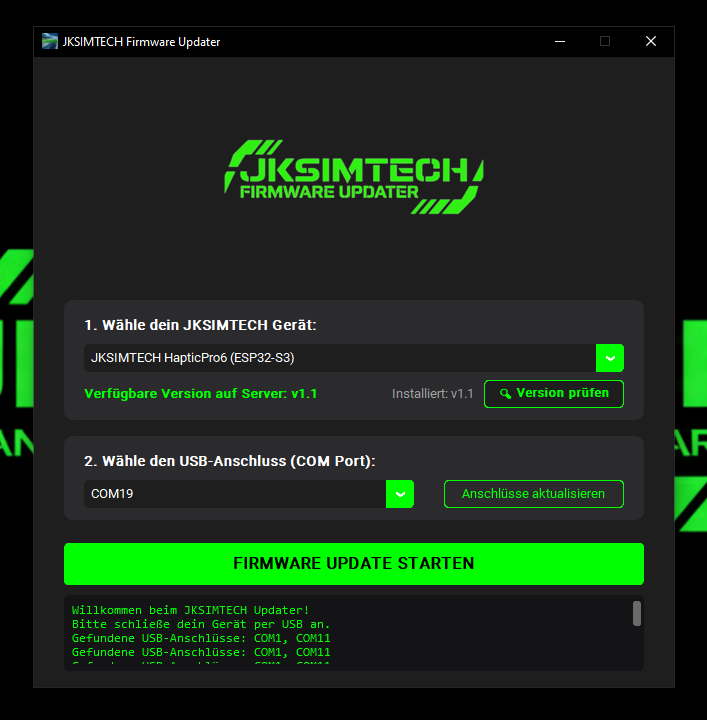Click the 'Willkommen beim JKSIMTECH Updater!' log line

(x=191, y=610)
